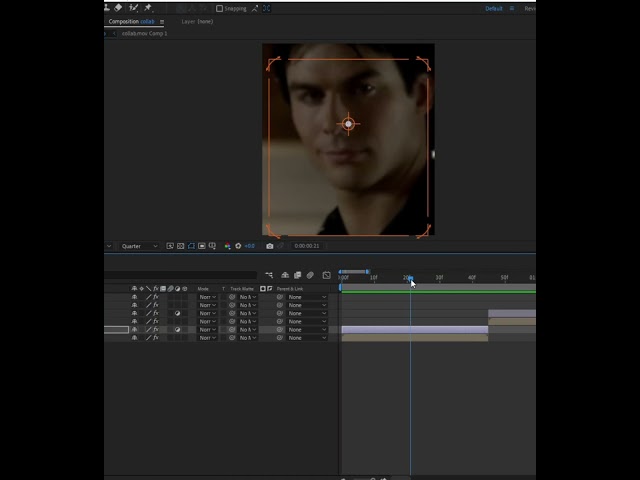Toggle the transparency grid
This screenshot has width=640, height=480.
(x=180, y=246)
